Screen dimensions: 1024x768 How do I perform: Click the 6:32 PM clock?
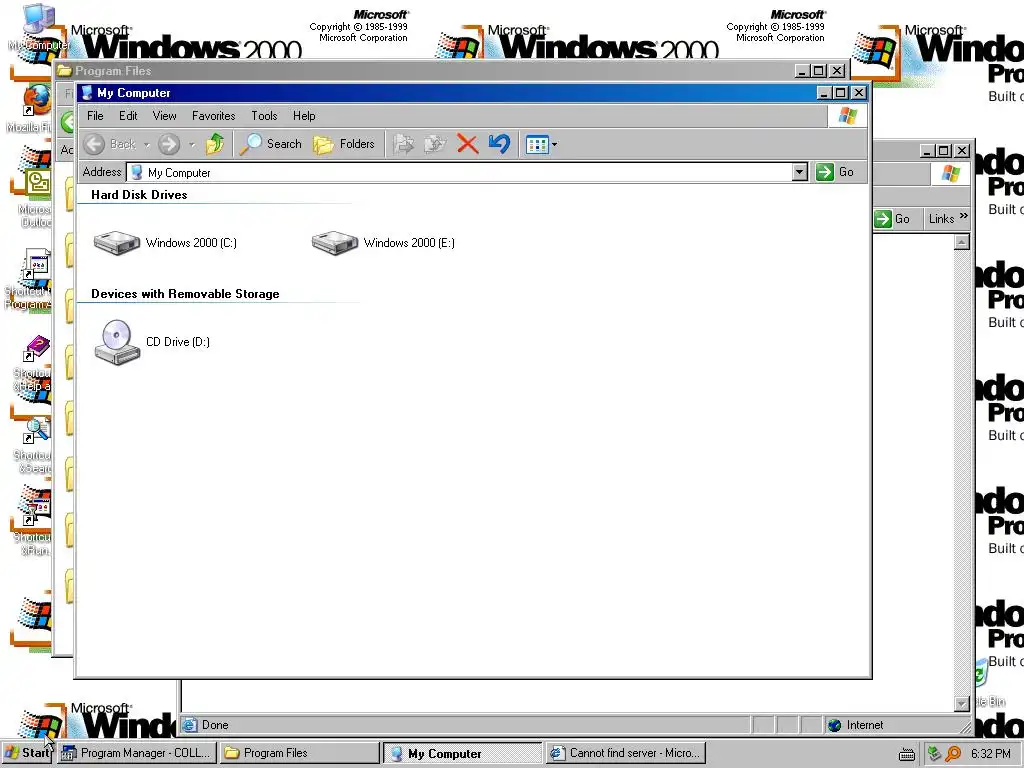pos(991,754)
